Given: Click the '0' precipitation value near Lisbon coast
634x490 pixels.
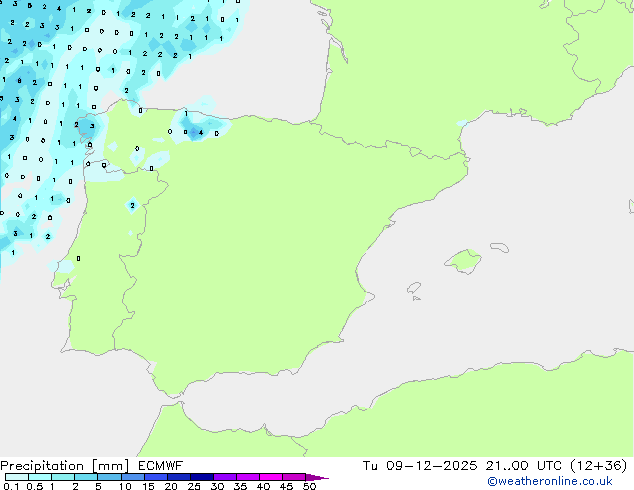Looking at the screenshot, I should tap(78, 258).
